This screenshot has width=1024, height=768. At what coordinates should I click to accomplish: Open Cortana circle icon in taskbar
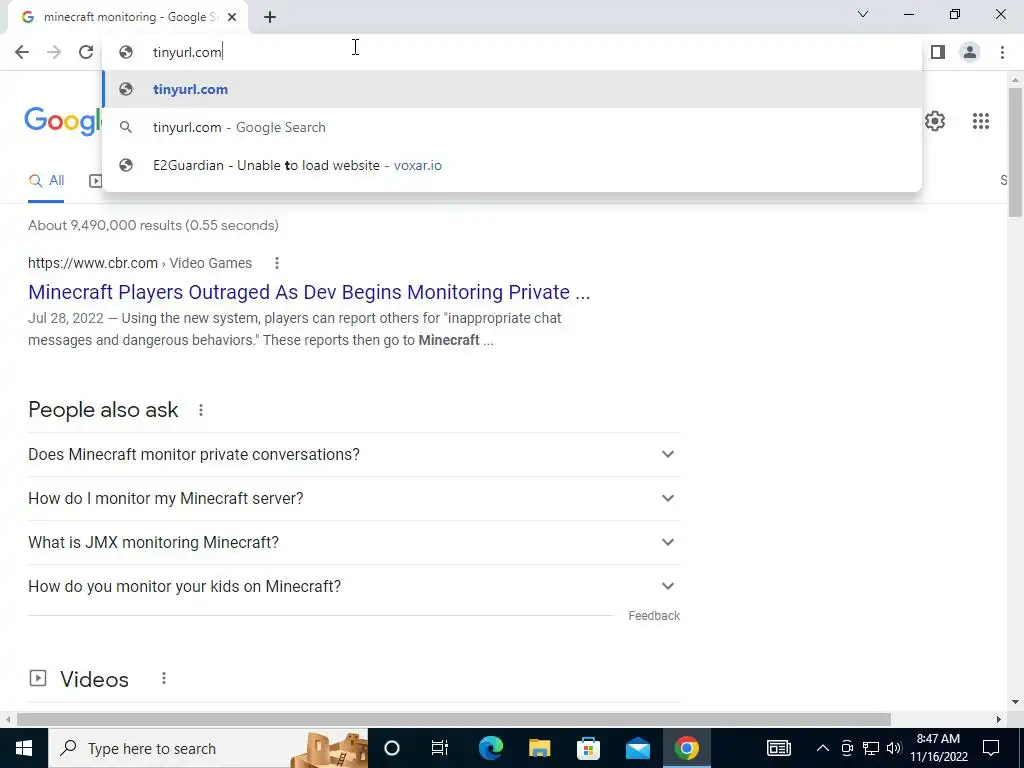392,748
